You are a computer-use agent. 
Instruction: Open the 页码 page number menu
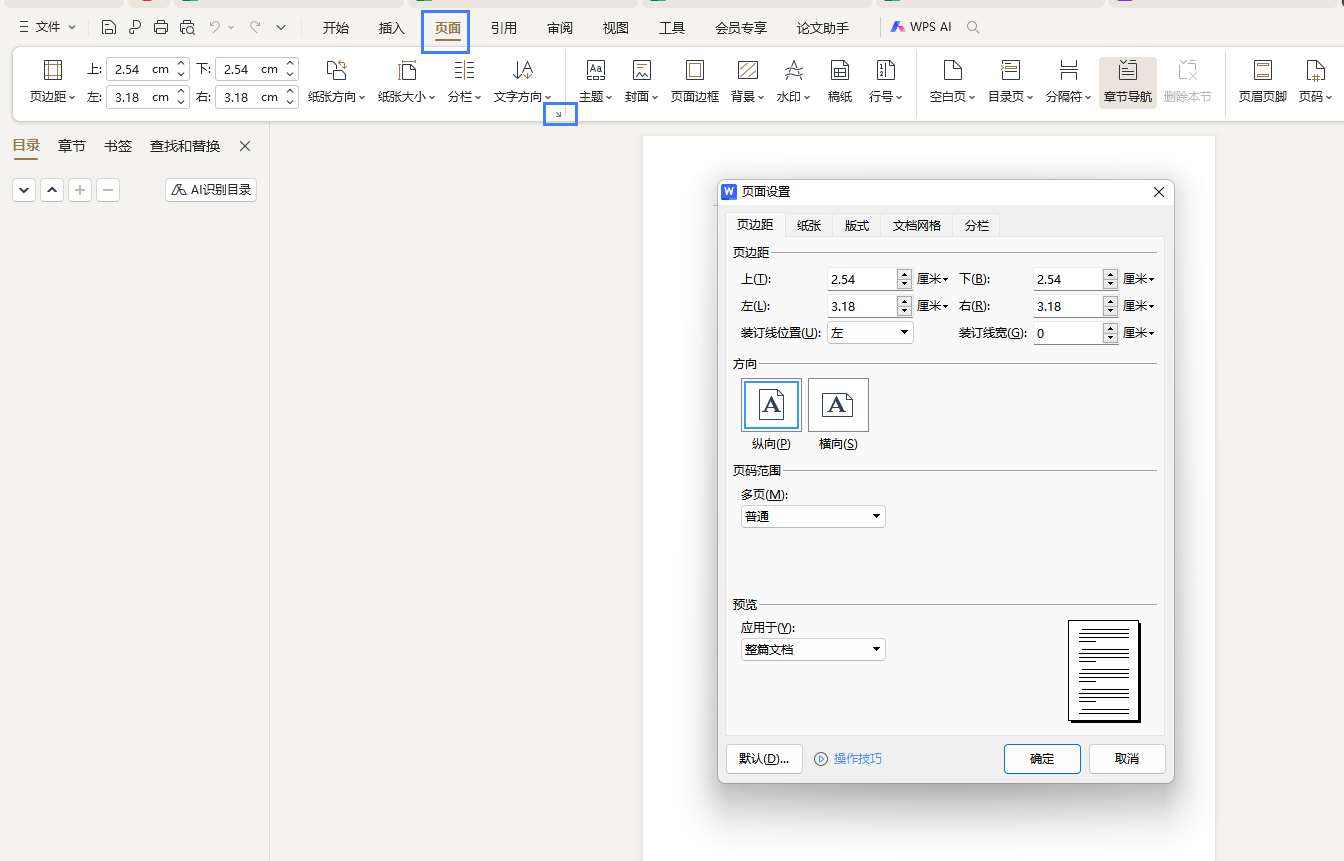[x=1316, y=81]
